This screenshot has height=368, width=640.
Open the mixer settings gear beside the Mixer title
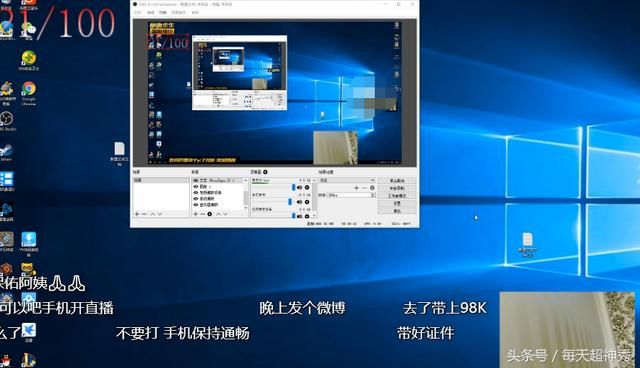(x=265, y=172)
